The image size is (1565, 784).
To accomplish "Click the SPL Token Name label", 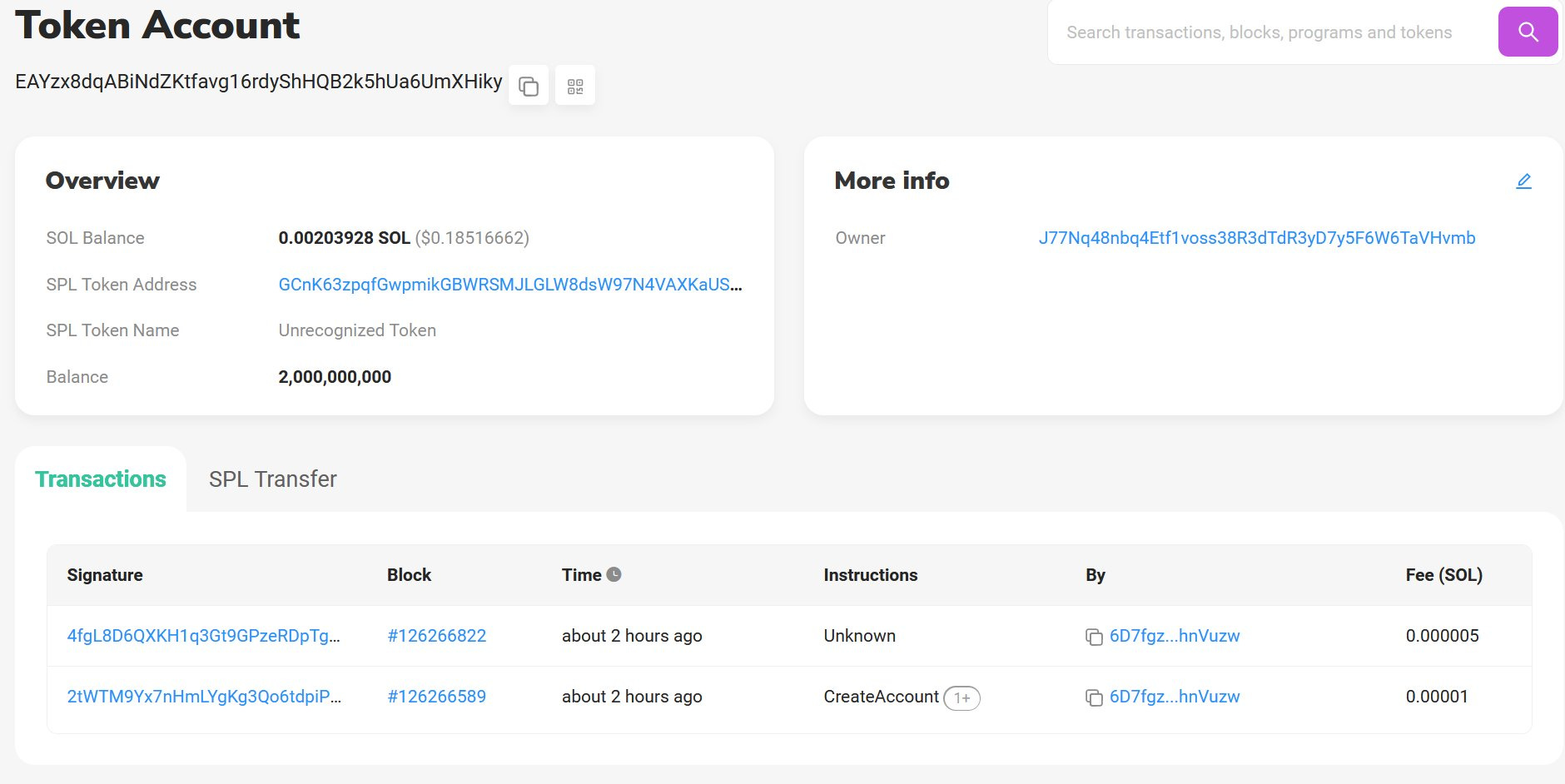I will [x=112, y=330].
